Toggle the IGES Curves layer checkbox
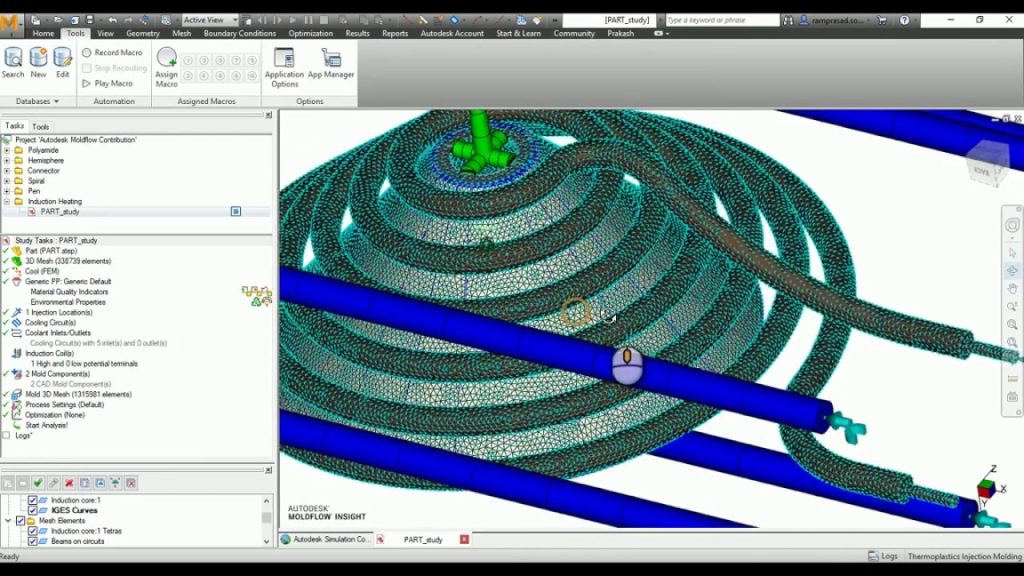This screenshot has height=576, width=1024. (x=32, y=510)
